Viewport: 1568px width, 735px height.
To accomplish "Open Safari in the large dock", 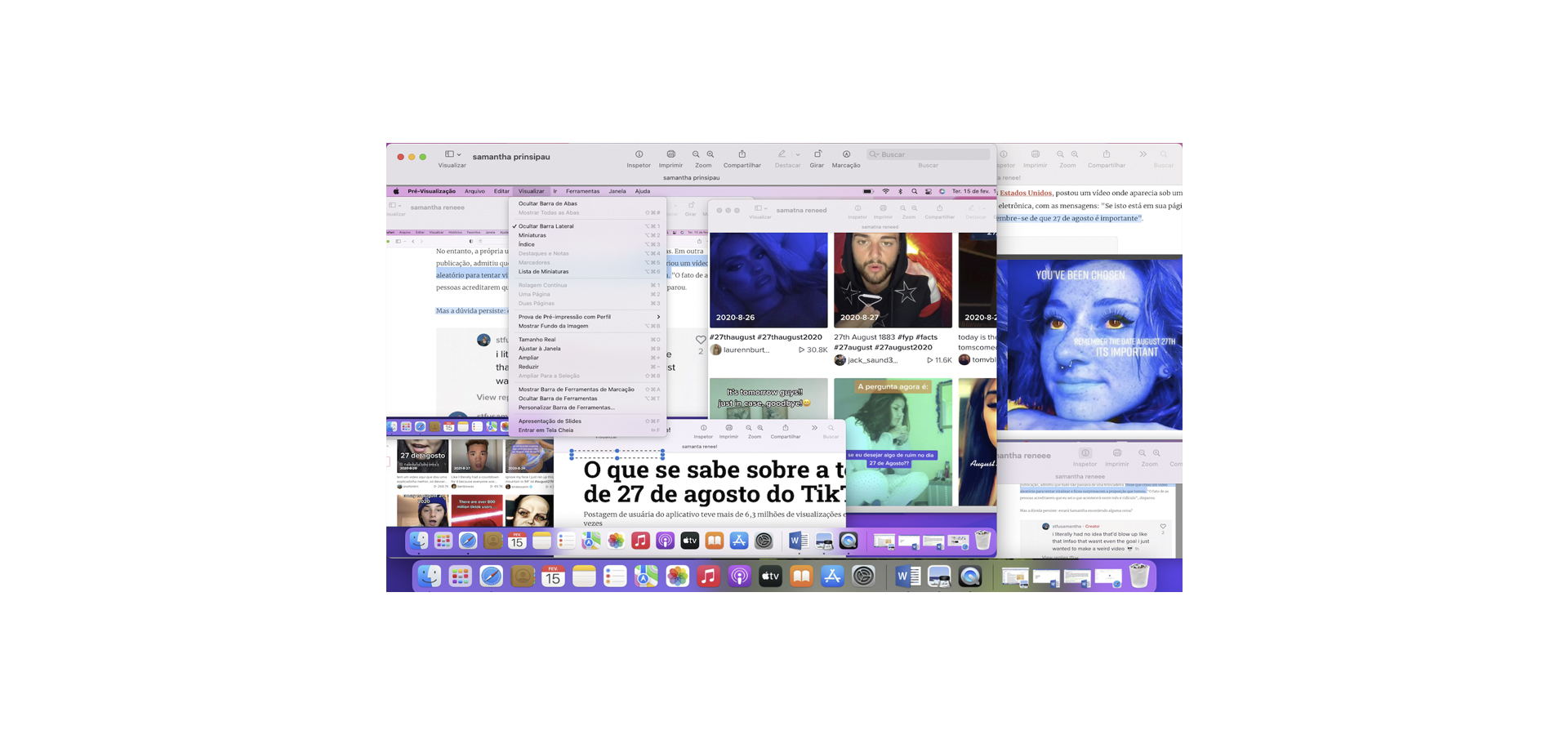I will click(491, 577).
